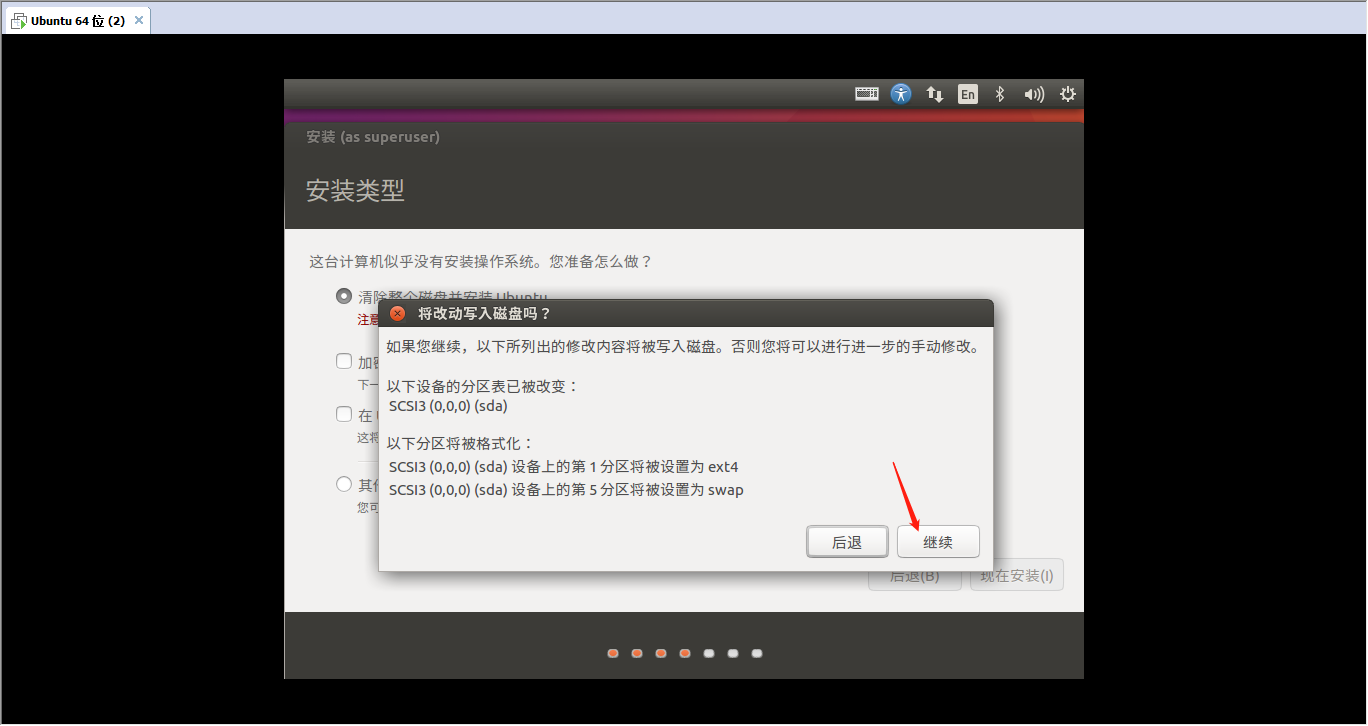The height and width of the screenshot is (726, 1368).
Task: Open the accessibility menu icon
Action: [x=901, y=94]
